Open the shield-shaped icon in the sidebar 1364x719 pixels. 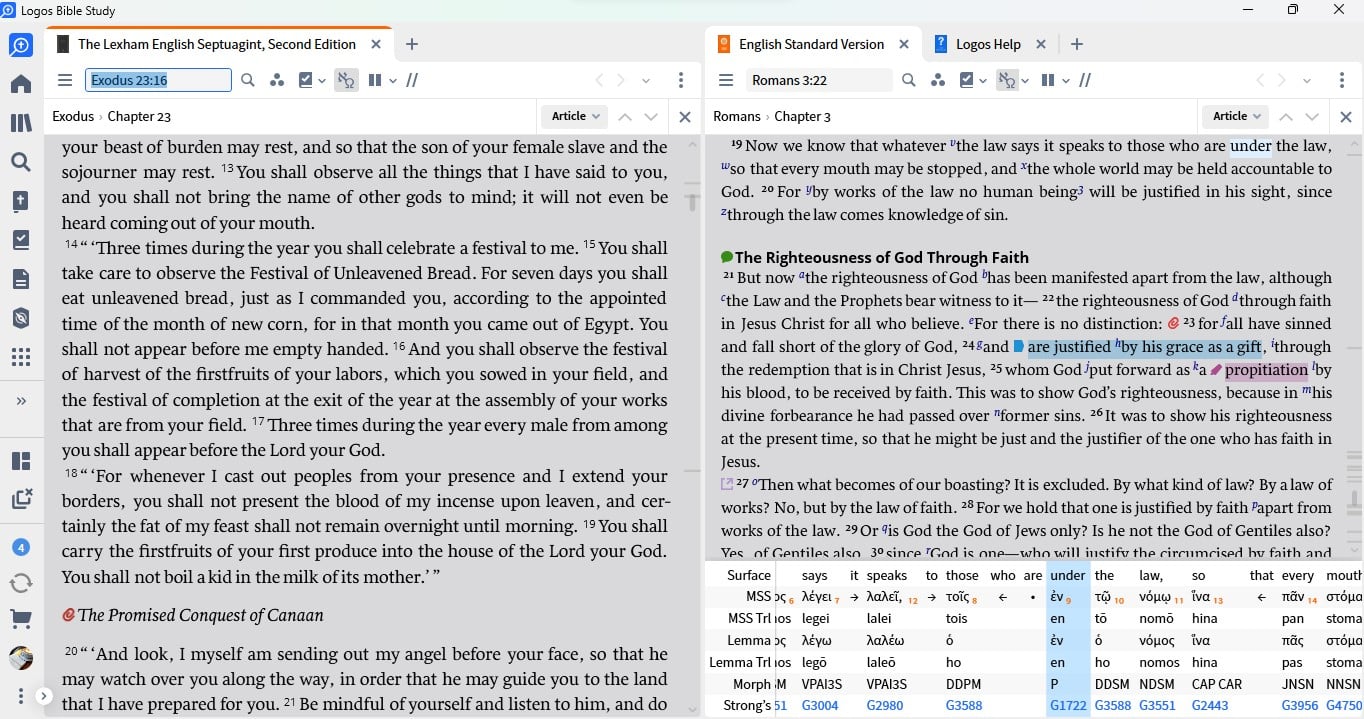tap(21, 318)
